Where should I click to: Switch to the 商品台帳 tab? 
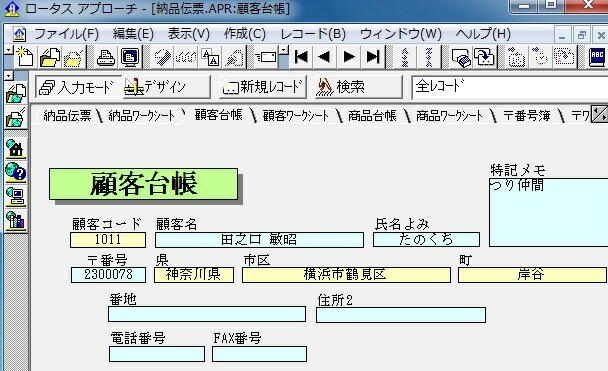[x=372, y=116]
